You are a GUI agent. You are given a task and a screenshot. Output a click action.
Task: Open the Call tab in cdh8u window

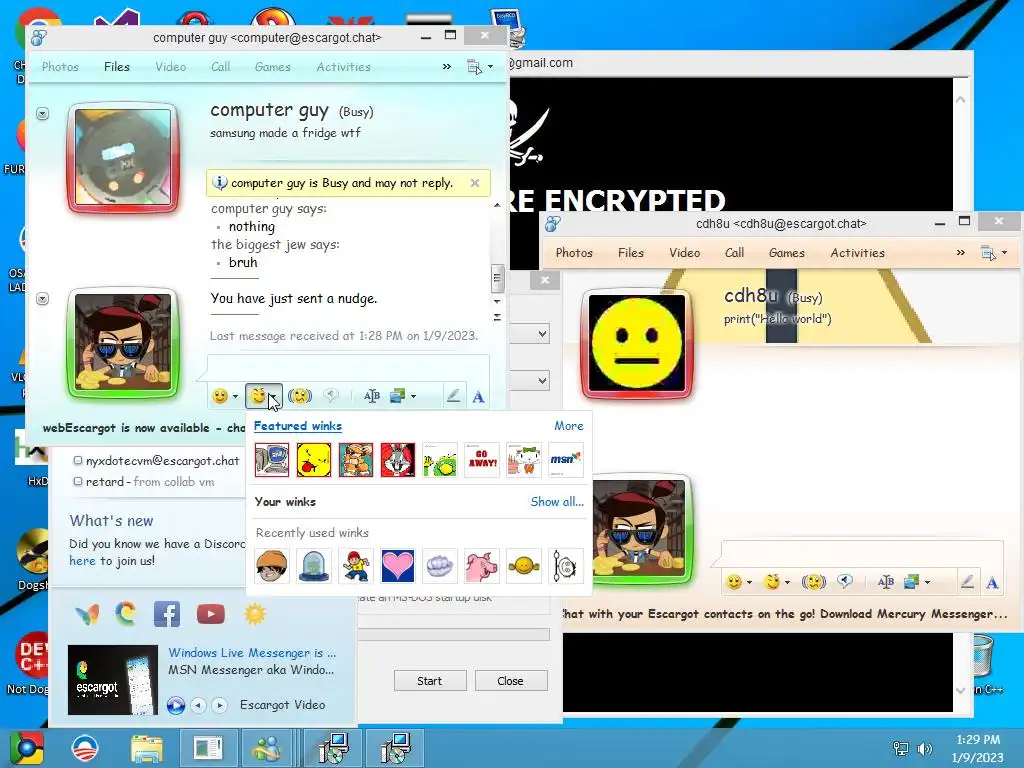pos(734,253)
